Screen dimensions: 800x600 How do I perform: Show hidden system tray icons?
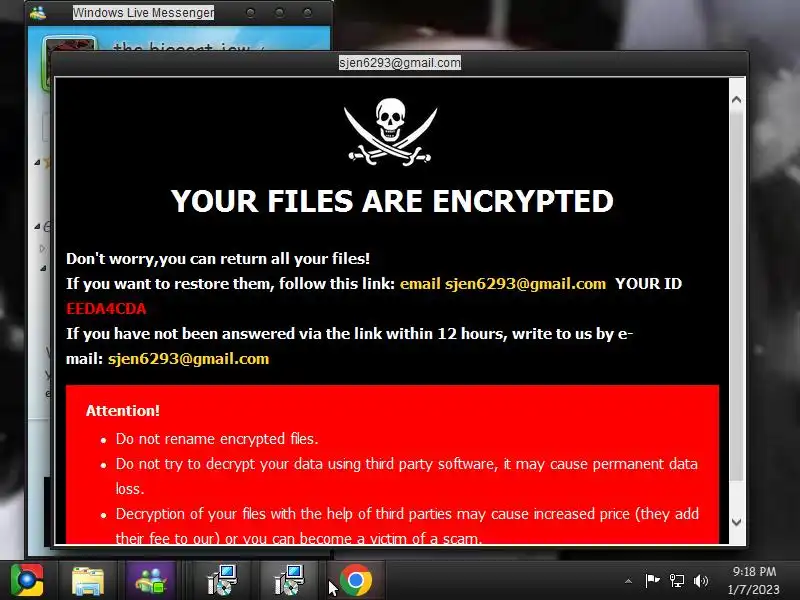[x=629, y=581]
